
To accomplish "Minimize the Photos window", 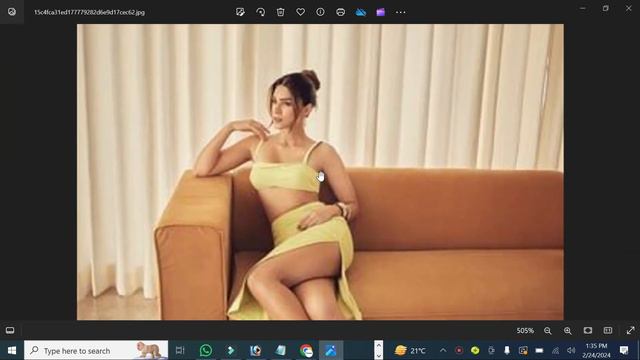I will tap(583, 8).
